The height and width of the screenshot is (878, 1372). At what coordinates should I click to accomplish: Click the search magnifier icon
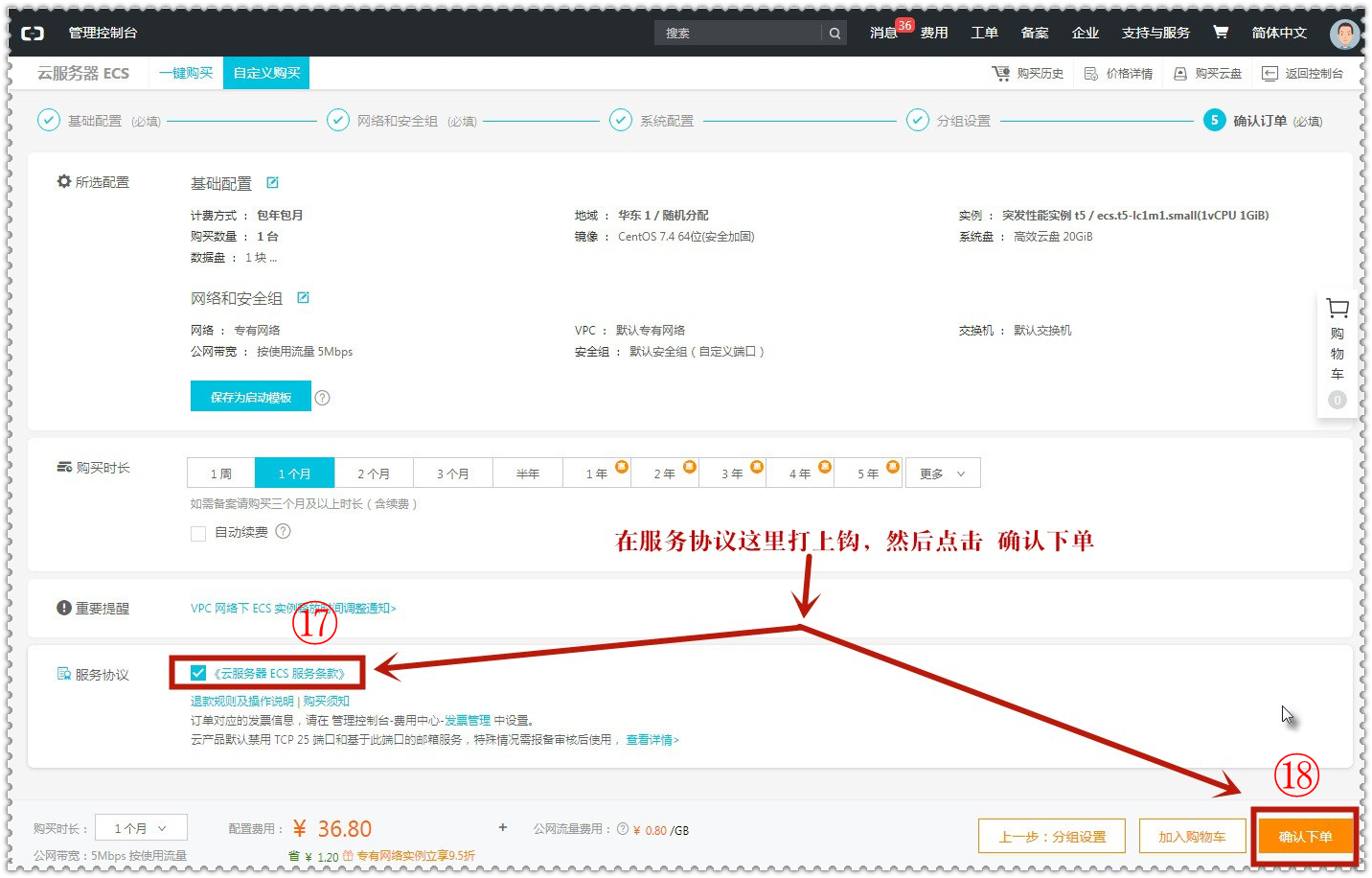pos(835,33)
